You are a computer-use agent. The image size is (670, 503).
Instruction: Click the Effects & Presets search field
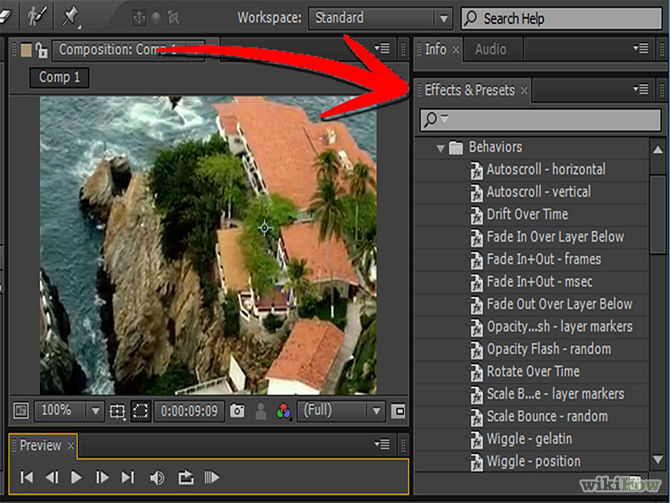(541, 119)
